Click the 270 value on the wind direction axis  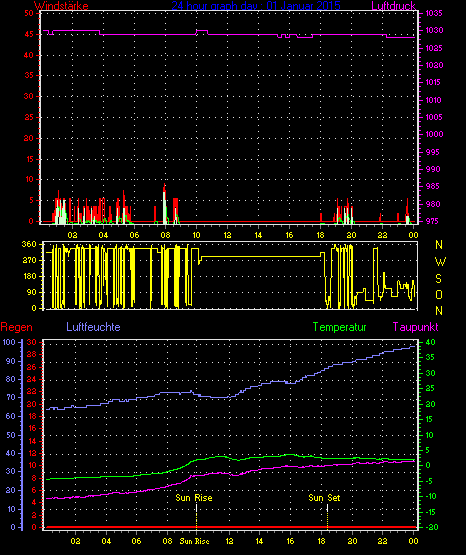(29, 261)
